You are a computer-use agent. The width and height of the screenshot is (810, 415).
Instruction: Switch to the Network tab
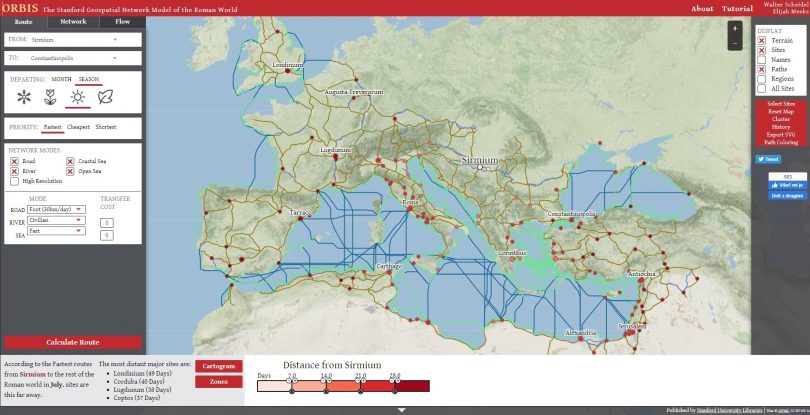coord(73,20)
